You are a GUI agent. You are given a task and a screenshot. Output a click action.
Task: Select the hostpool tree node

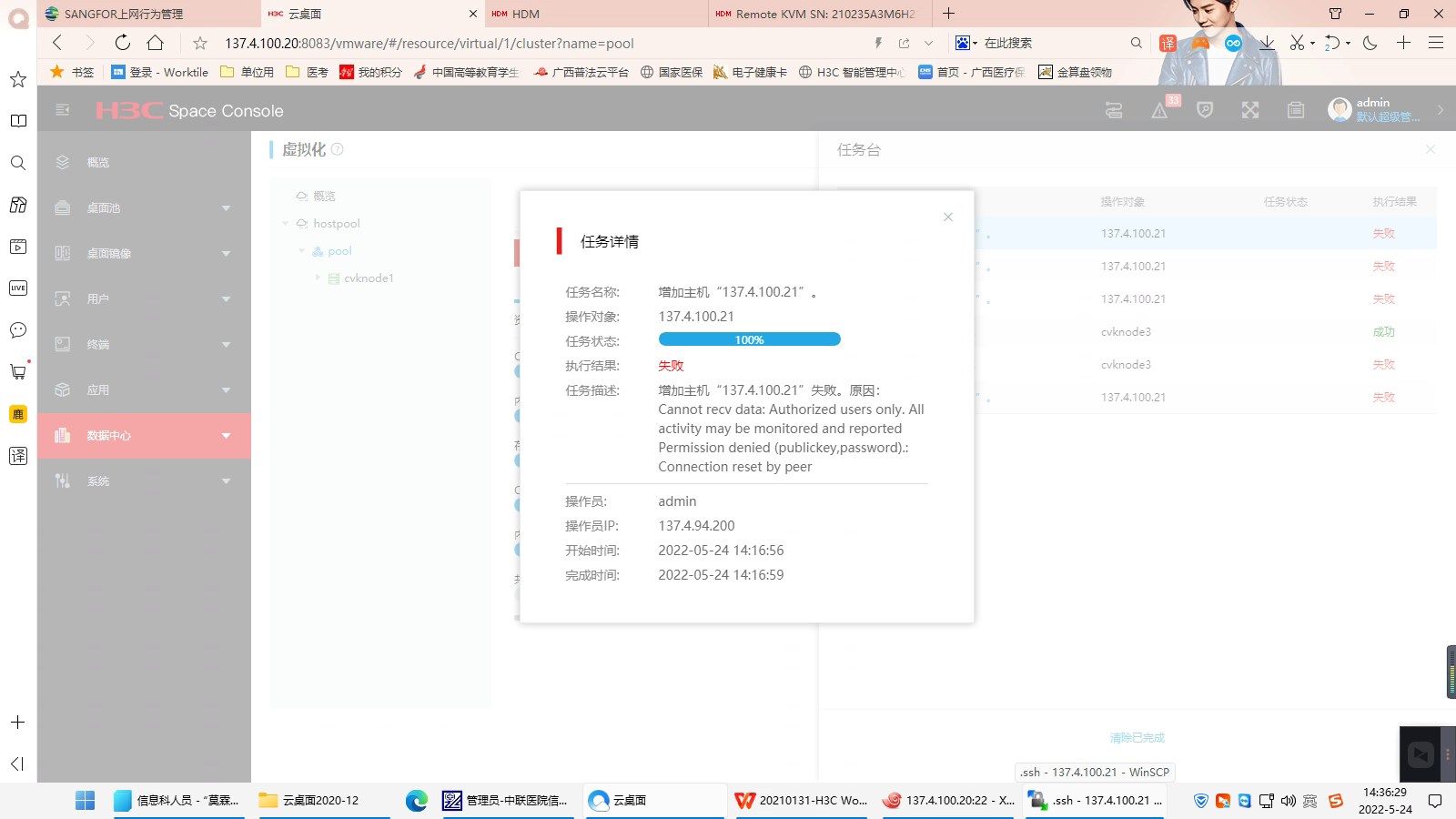(x=336, y=224)
